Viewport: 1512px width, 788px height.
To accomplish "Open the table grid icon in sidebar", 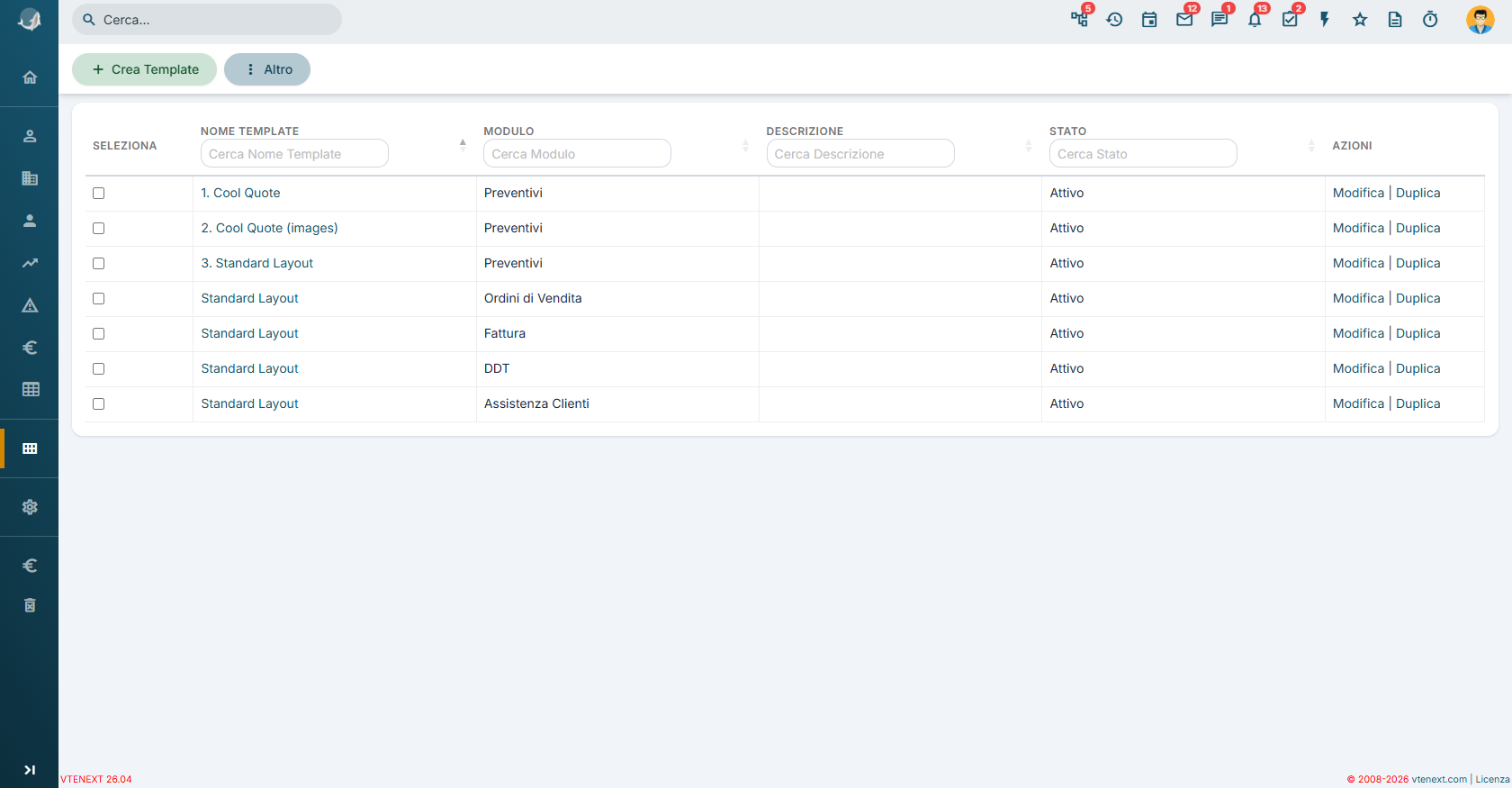I will [30, 389].
